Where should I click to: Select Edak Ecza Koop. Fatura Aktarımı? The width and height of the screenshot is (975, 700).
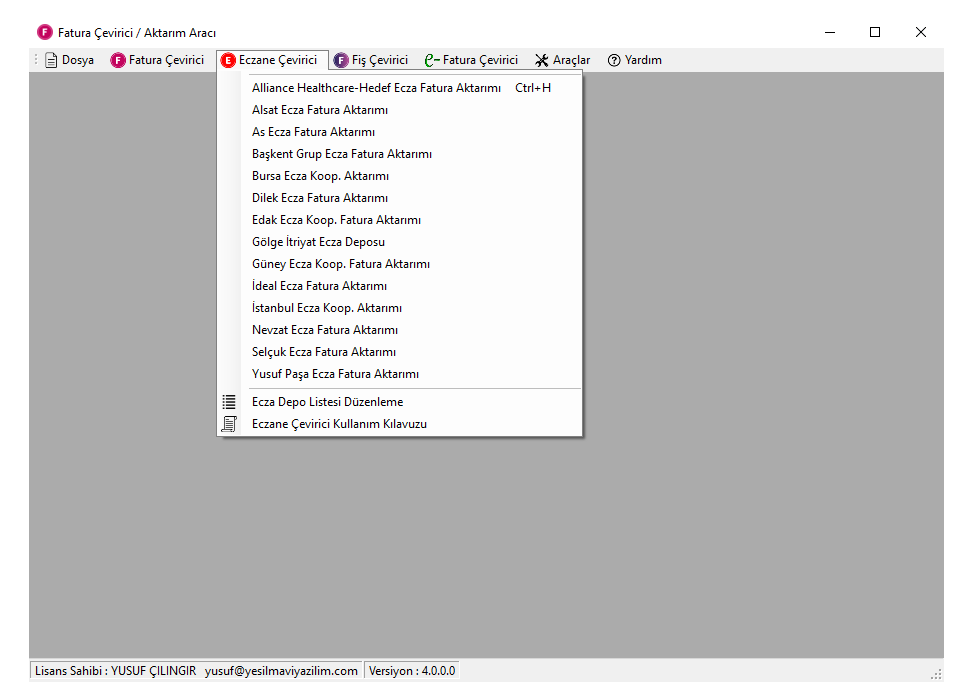[400, 220]
